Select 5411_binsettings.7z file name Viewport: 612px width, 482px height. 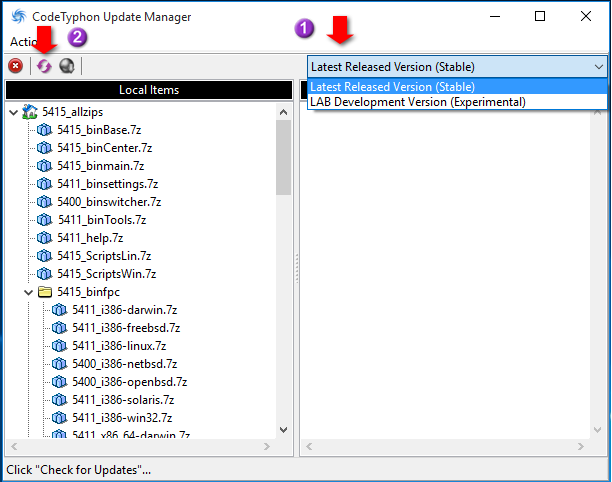pyautogui.click(x=108, y=184)
